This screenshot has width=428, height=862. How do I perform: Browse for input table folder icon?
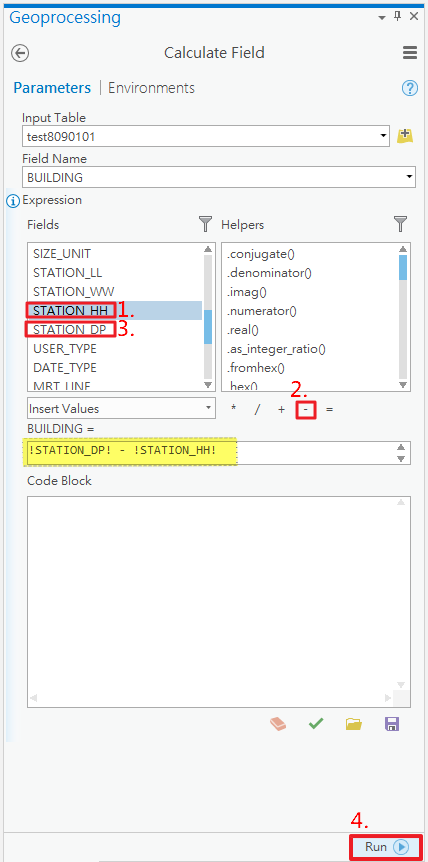[405, 135]
